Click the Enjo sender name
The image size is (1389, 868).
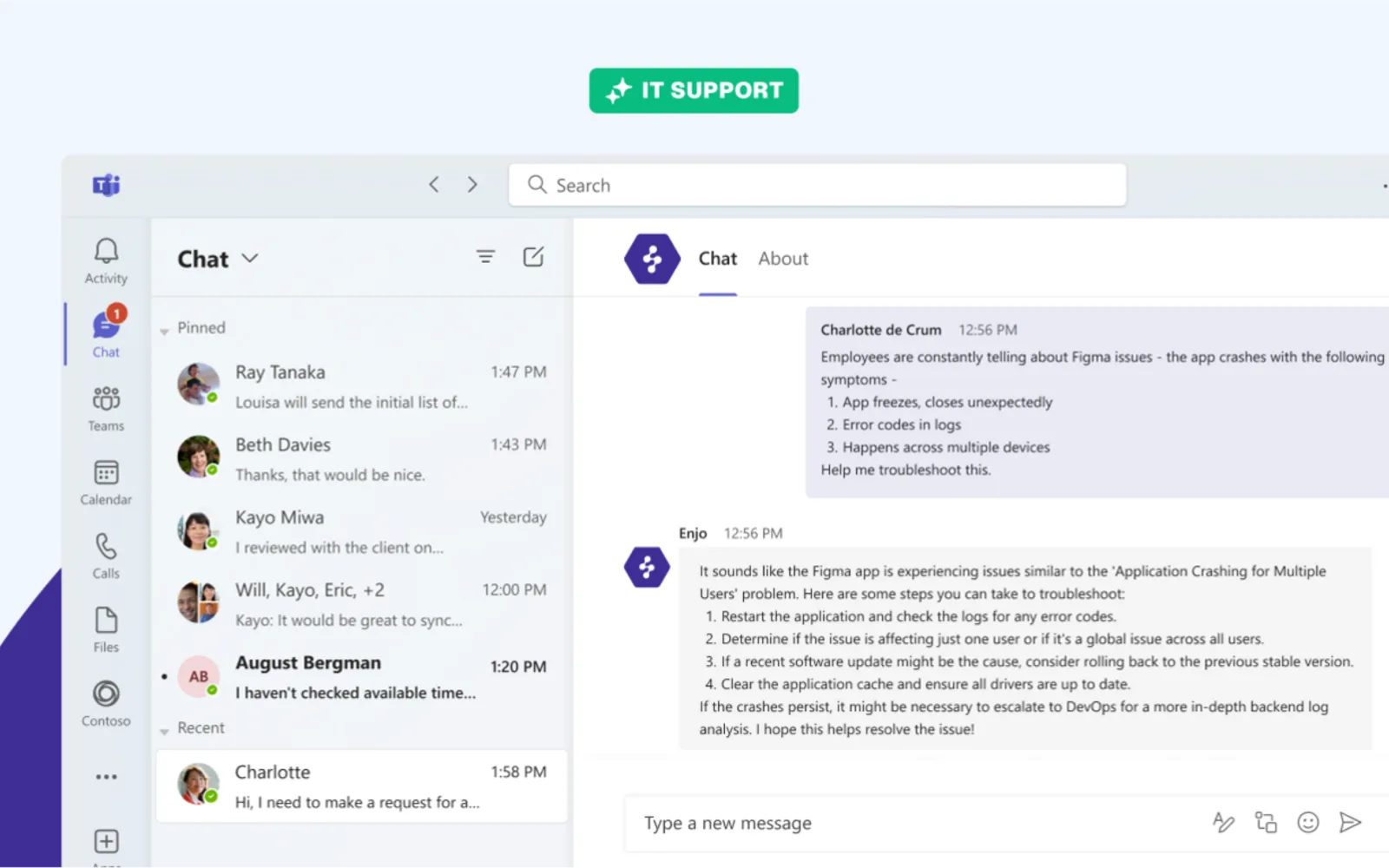(x=693, y=533)
